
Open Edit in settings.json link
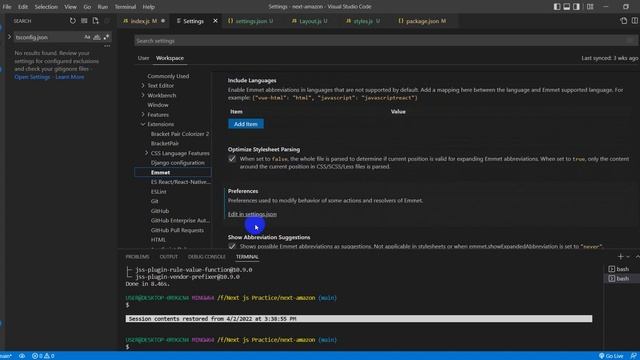(x=252, y=214)
